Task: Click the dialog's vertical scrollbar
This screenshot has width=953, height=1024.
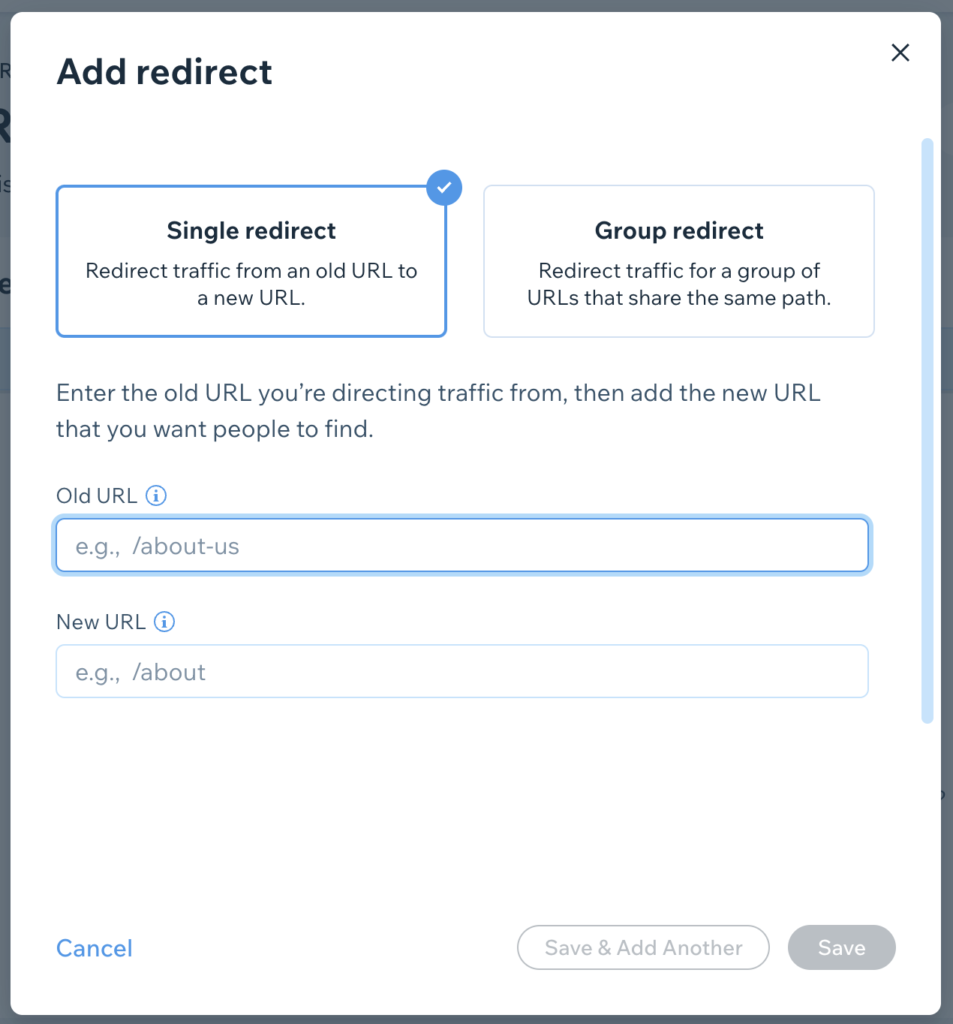Action: tap(927, 431)
